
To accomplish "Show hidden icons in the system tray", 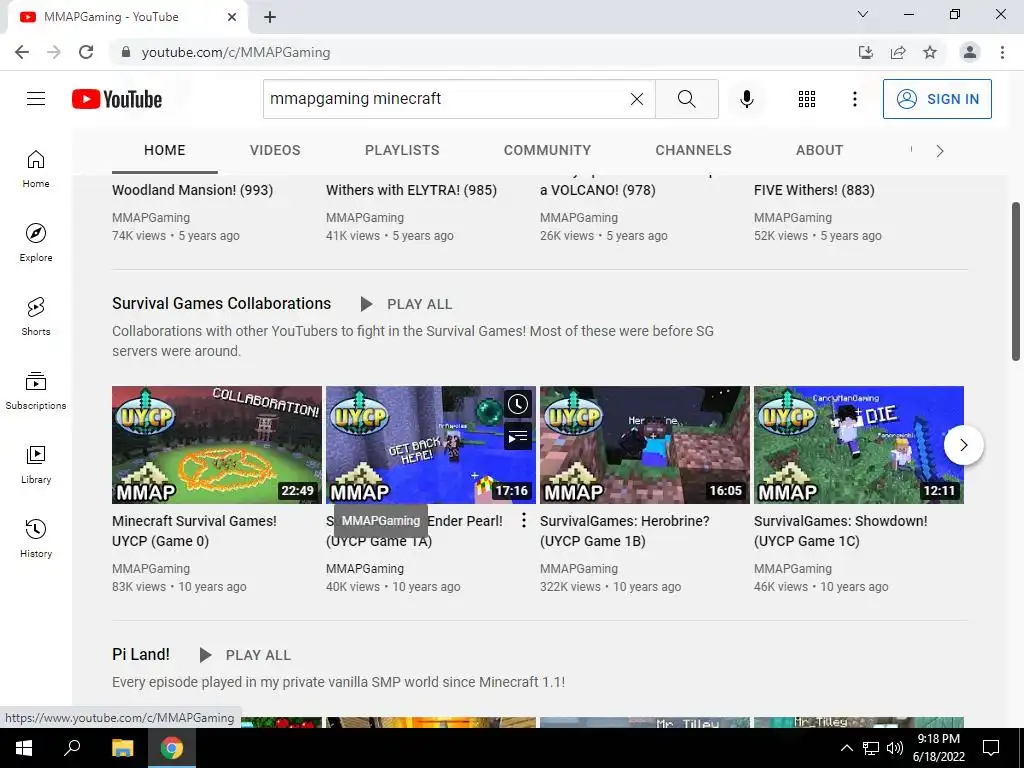I will (x=846, y=748).
